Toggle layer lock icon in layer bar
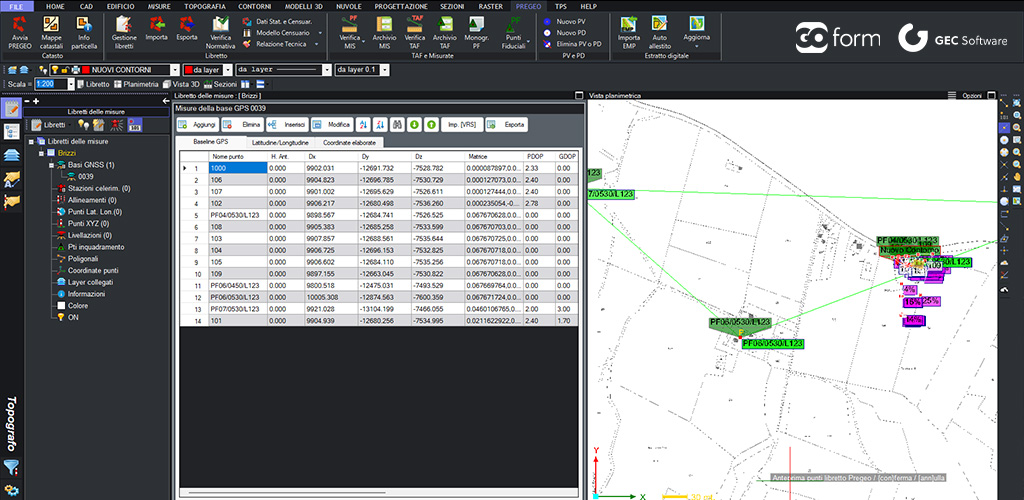 click(x=65, y=69)
